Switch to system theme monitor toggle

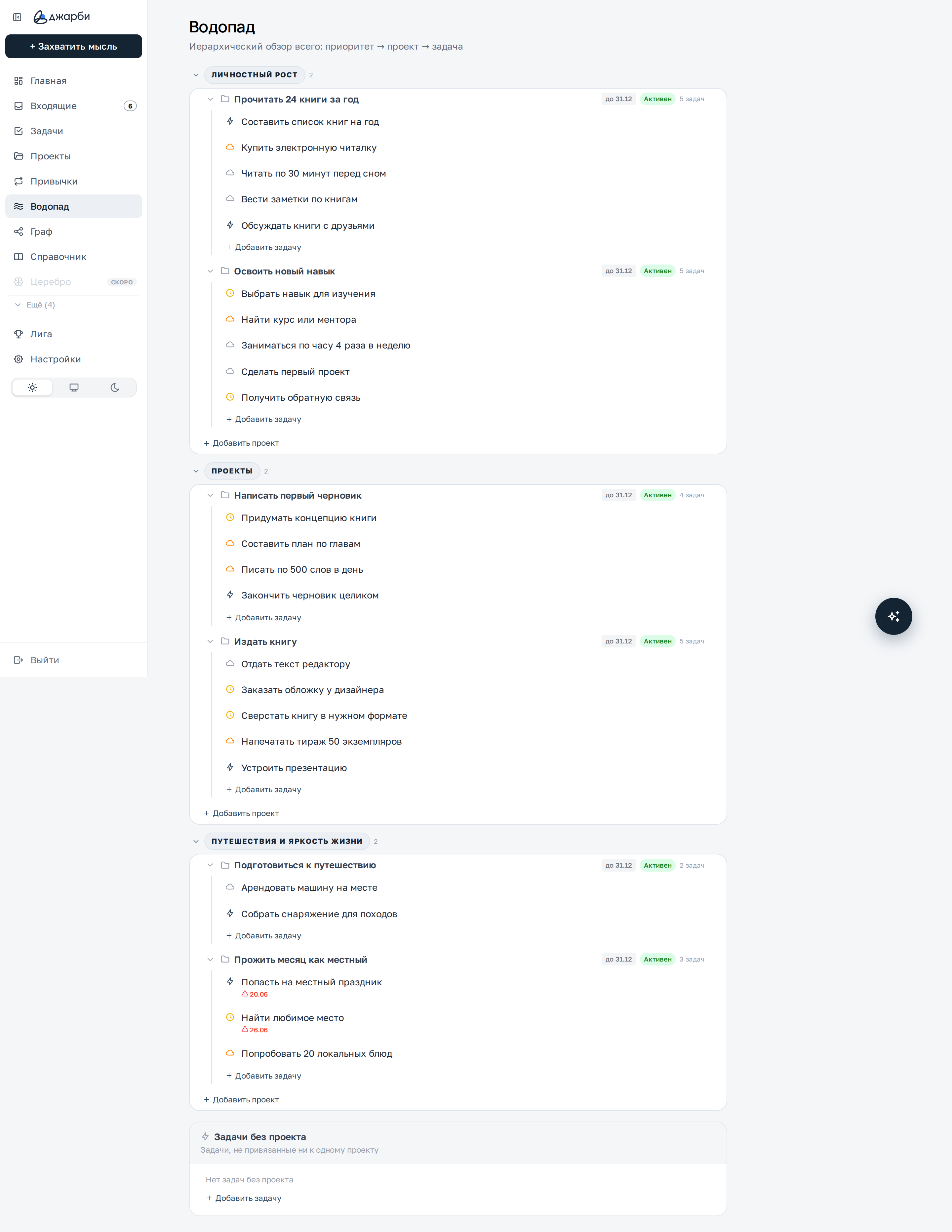pyautogui.click(x=74, y=388)
